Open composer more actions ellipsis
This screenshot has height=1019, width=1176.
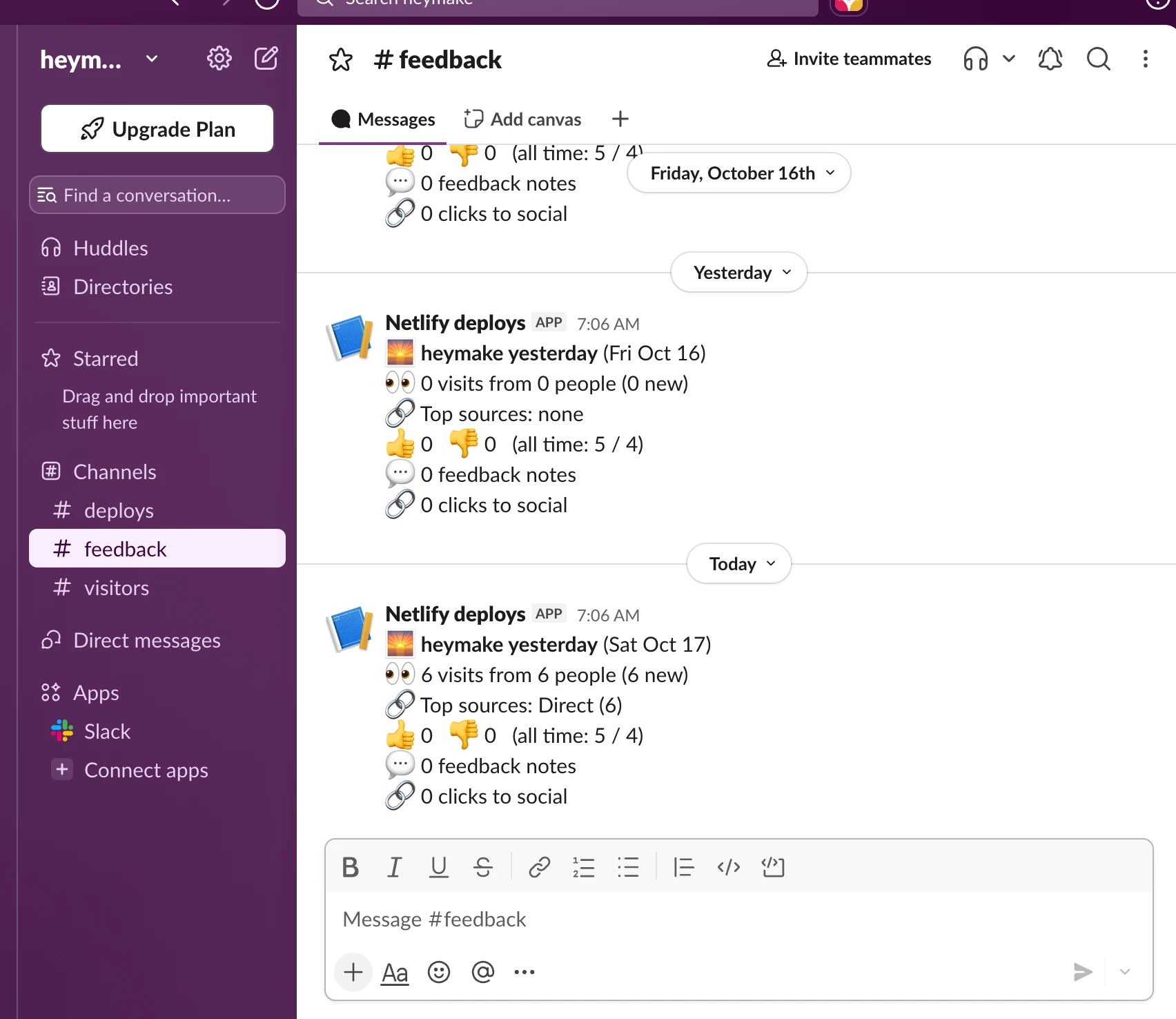(x=525, y=972)
